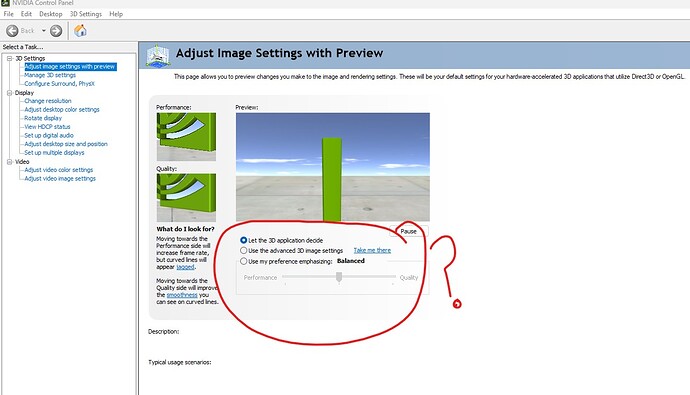Viewport: 690px width, 395px height.
Task: Open Change resolution task
Action: point(48,101)
